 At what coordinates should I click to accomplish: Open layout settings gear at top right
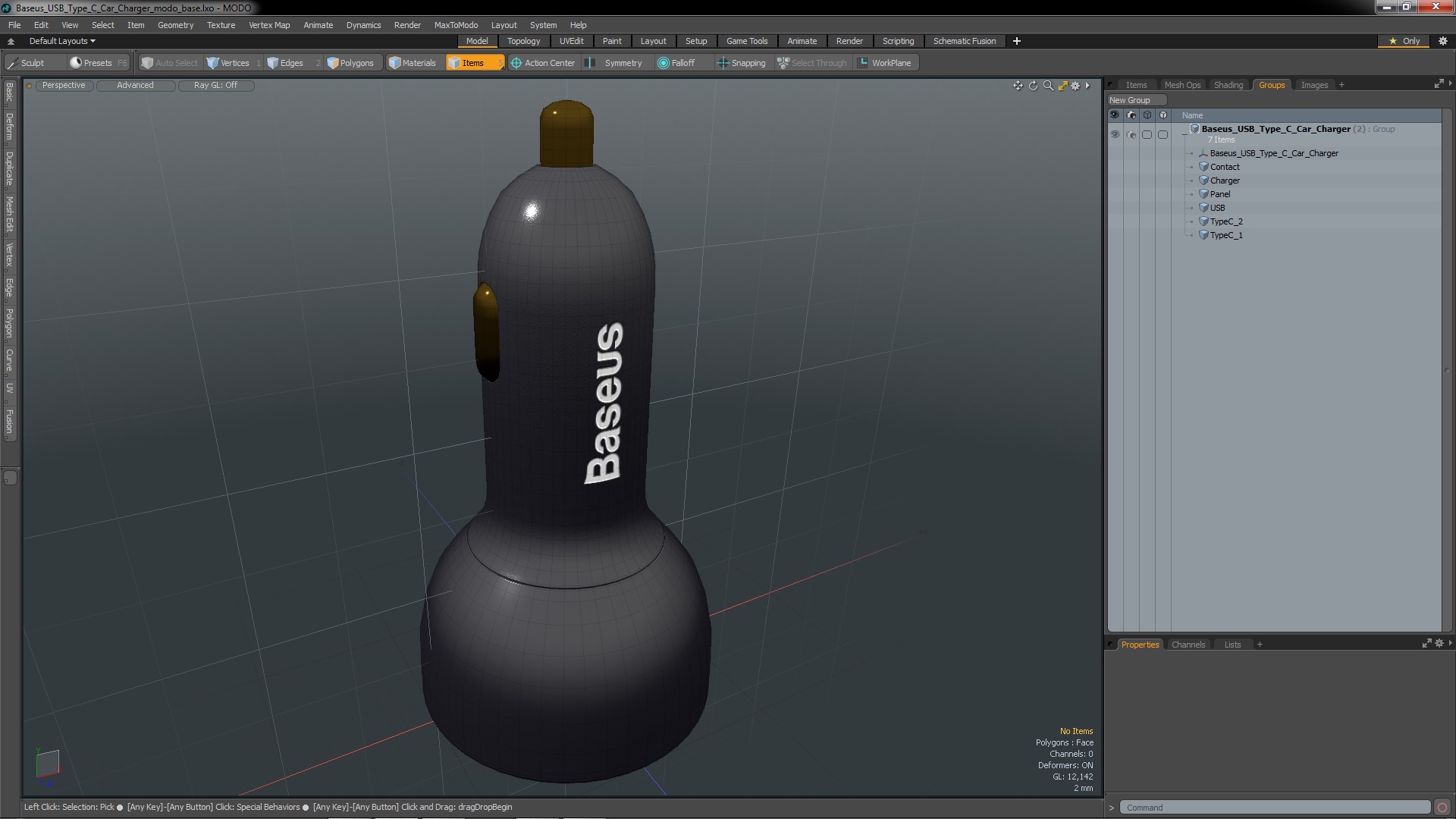(x=1443, y=41)
